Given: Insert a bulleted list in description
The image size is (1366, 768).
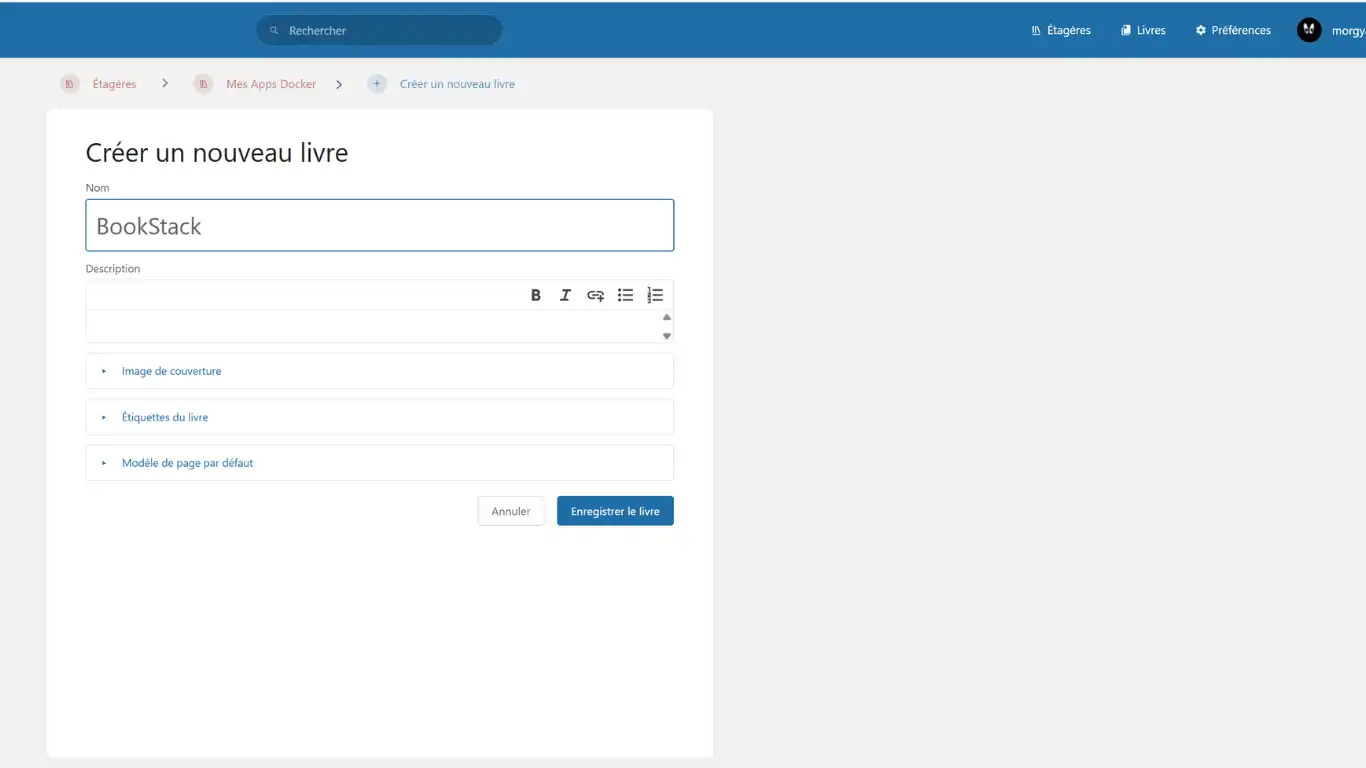Looking at the screenshot, I should point(625,295).
